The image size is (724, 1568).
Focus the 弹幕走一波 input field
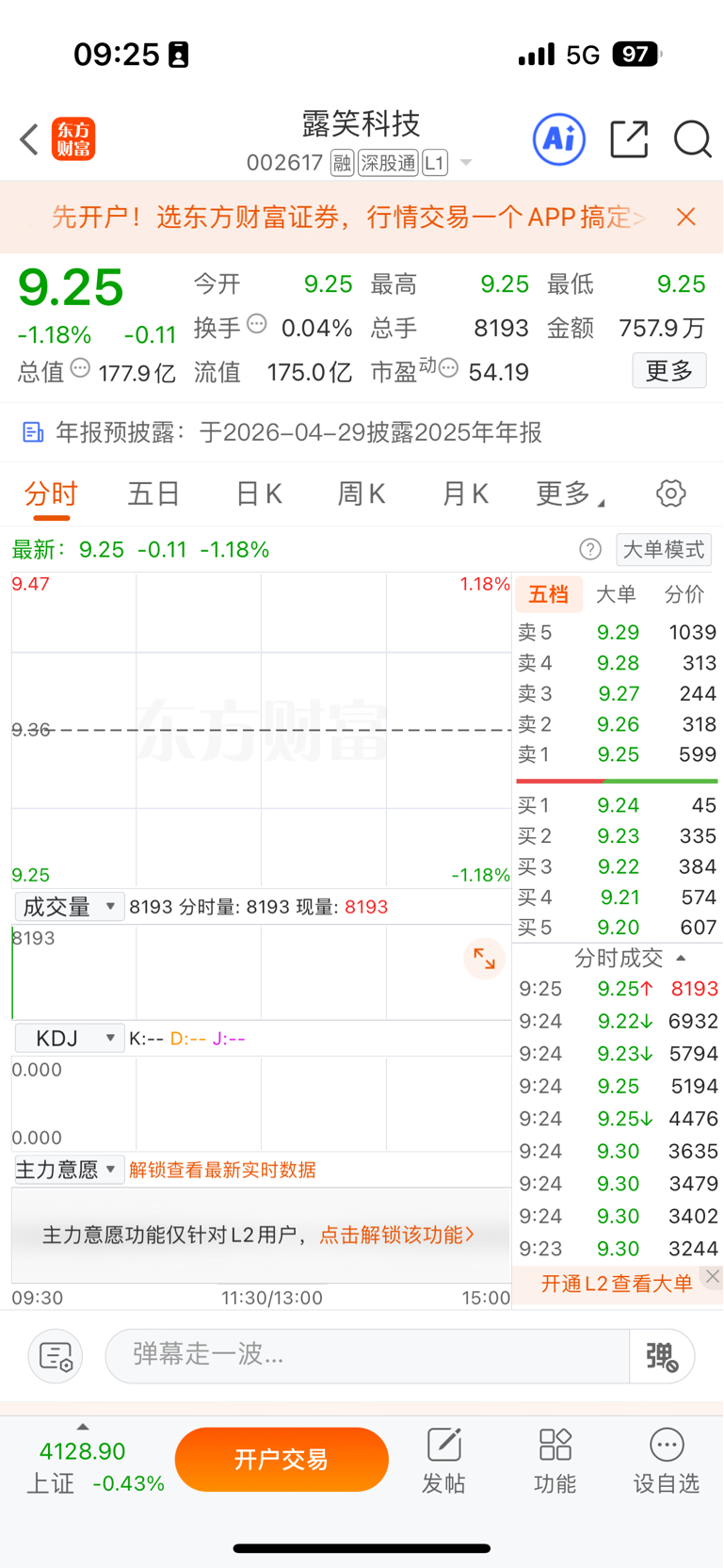367,1356
